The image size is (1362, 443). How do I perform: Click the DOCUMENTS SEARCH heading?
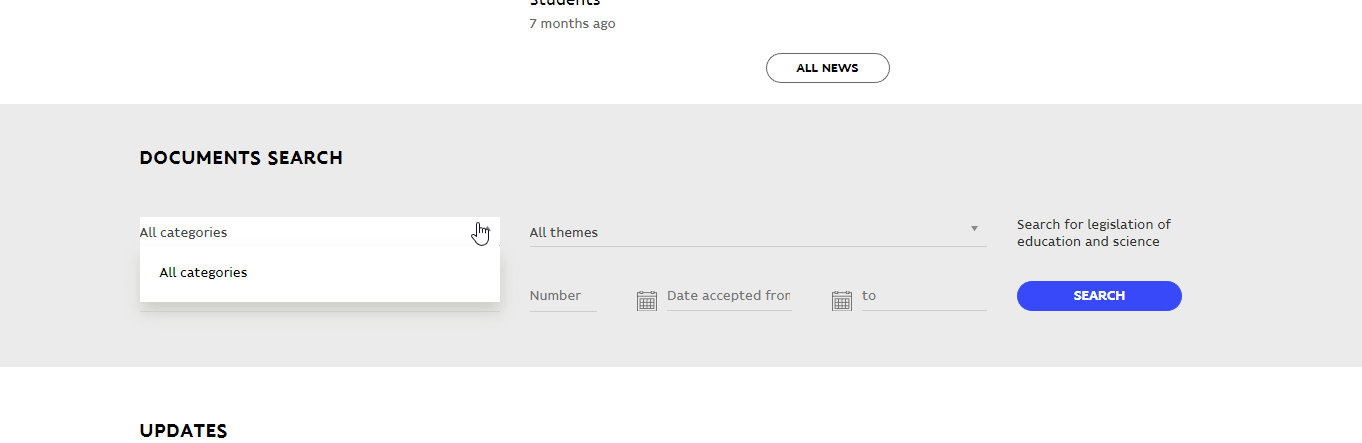coord(241,158)
